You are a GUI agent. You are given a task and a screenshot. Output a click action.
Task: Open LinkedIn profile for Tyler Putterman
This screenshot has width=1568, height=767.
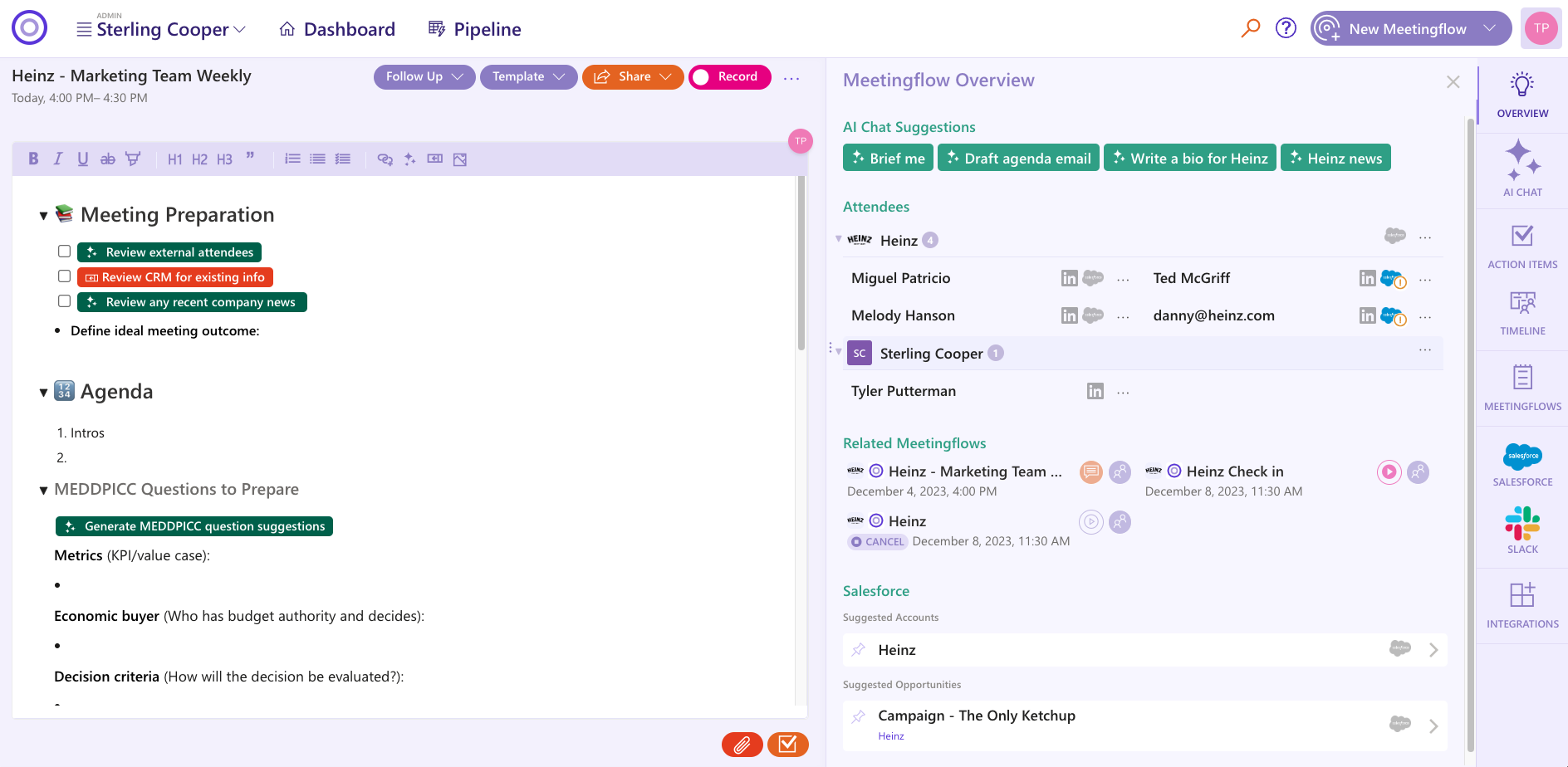click(1095, 391)
